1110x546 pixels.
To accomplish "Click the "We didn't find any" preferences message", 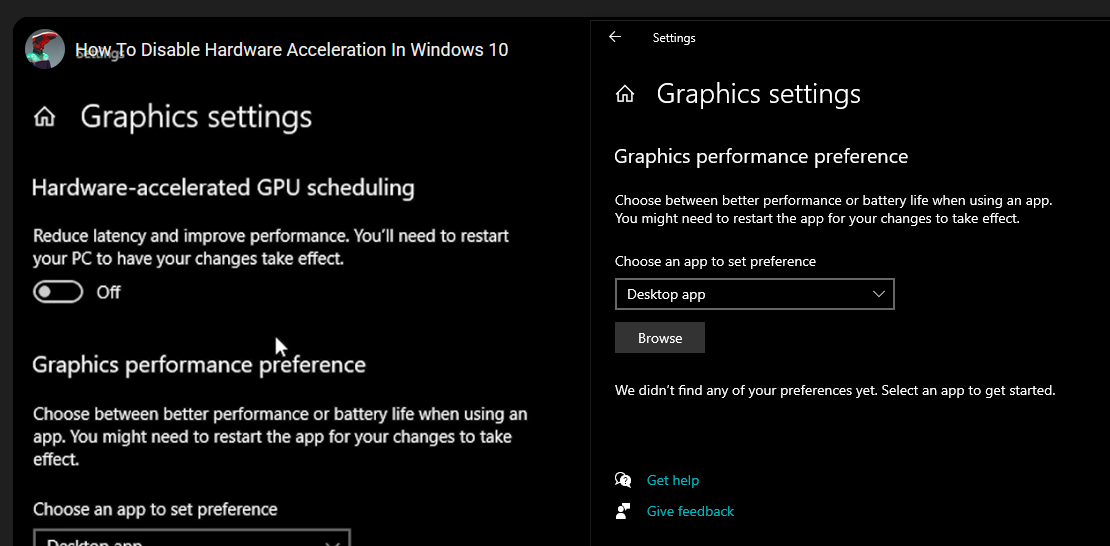I will pos(835,390).
